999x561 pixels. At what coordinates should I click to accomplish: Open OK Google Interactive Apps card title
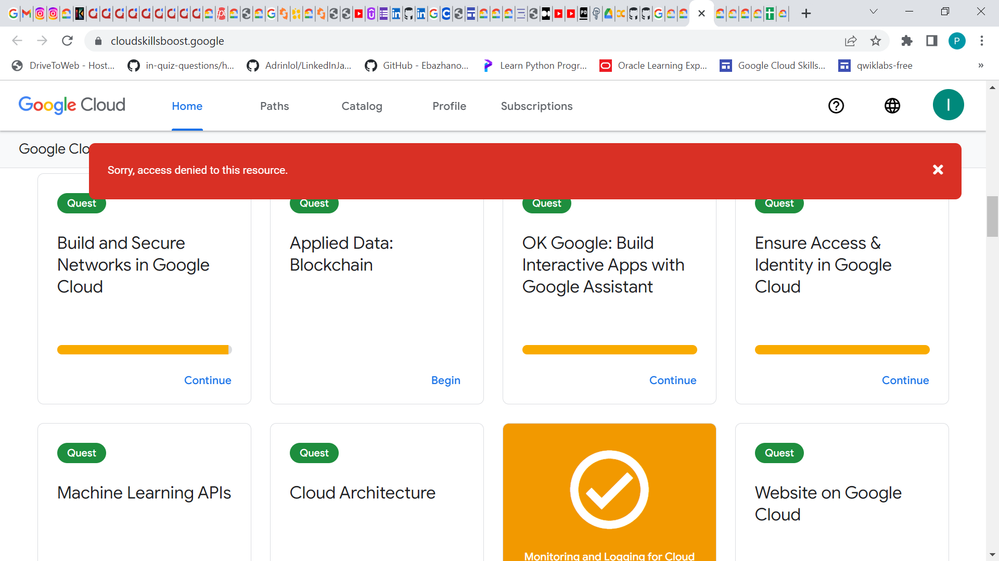click(x=603, y=265)
